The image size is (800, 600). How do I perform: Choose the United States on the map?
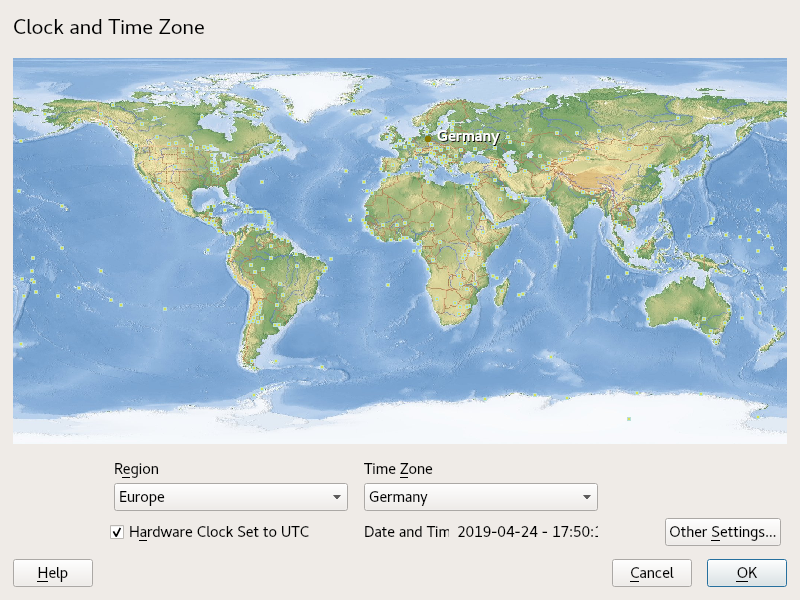pyautogui.click(x=180, y=170)
